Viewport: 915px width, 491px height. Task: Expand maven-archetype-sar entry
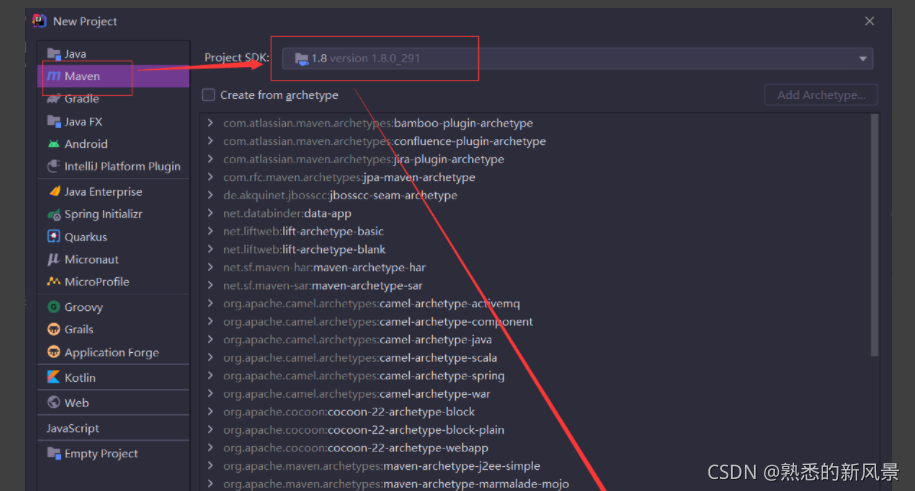click(210, 285)
